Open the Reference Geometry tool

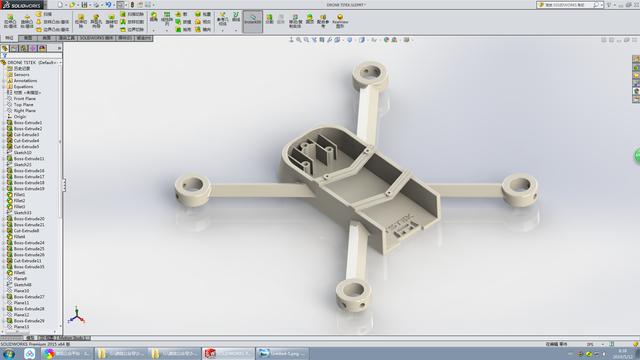point(222,18)
